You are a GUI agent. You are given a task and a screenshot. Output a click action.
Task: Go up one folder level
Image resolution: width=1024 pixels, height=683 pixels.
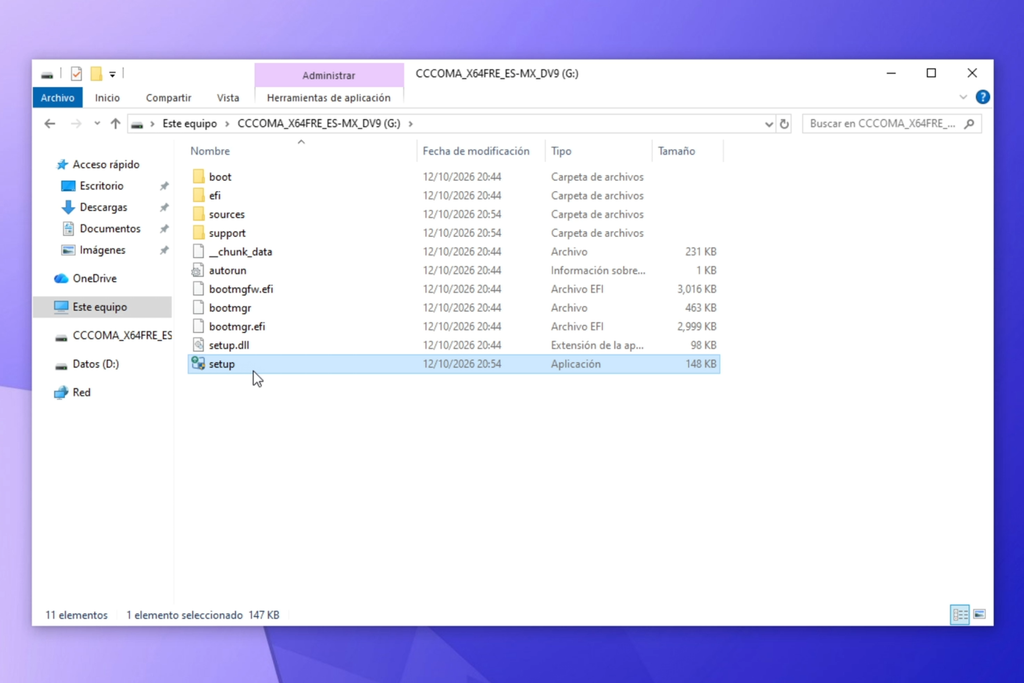[x=116, y=123]
